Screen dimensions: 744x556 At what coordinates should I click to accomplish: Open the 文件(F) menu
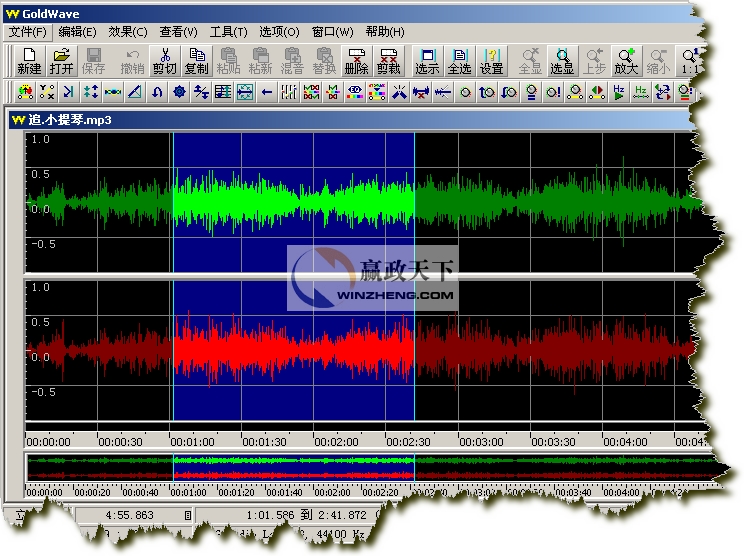click(x=28, y=32)
